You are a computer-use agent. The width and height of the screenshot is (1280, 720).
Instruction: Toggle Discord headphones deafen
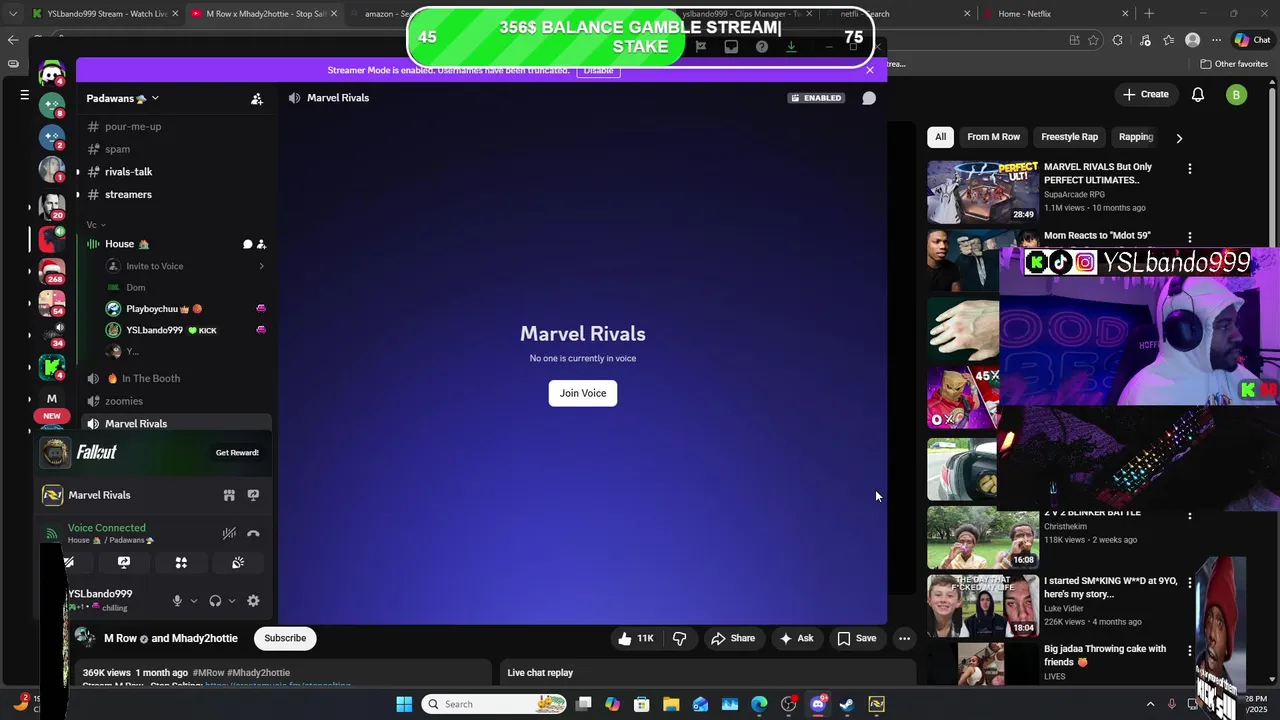(x=215, y=601)
